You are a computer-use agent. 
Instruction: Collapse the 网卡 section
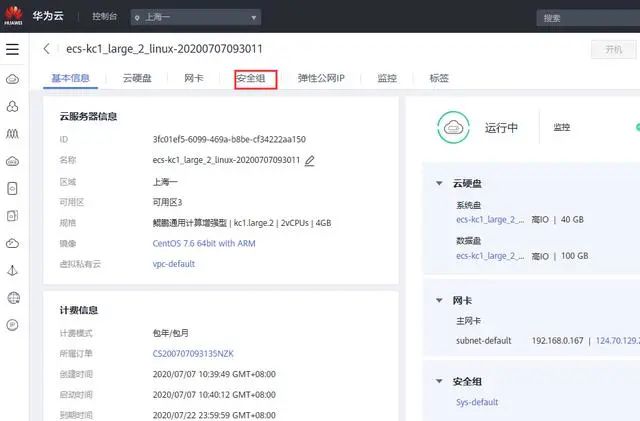[x=439, y=300]
